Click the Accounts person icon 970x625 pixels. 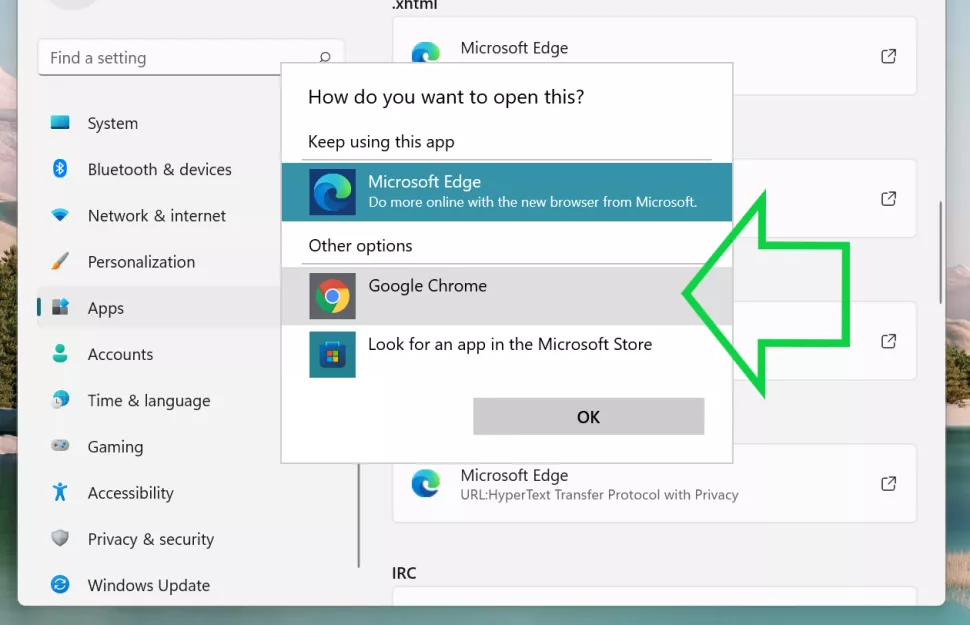[60, 353]
